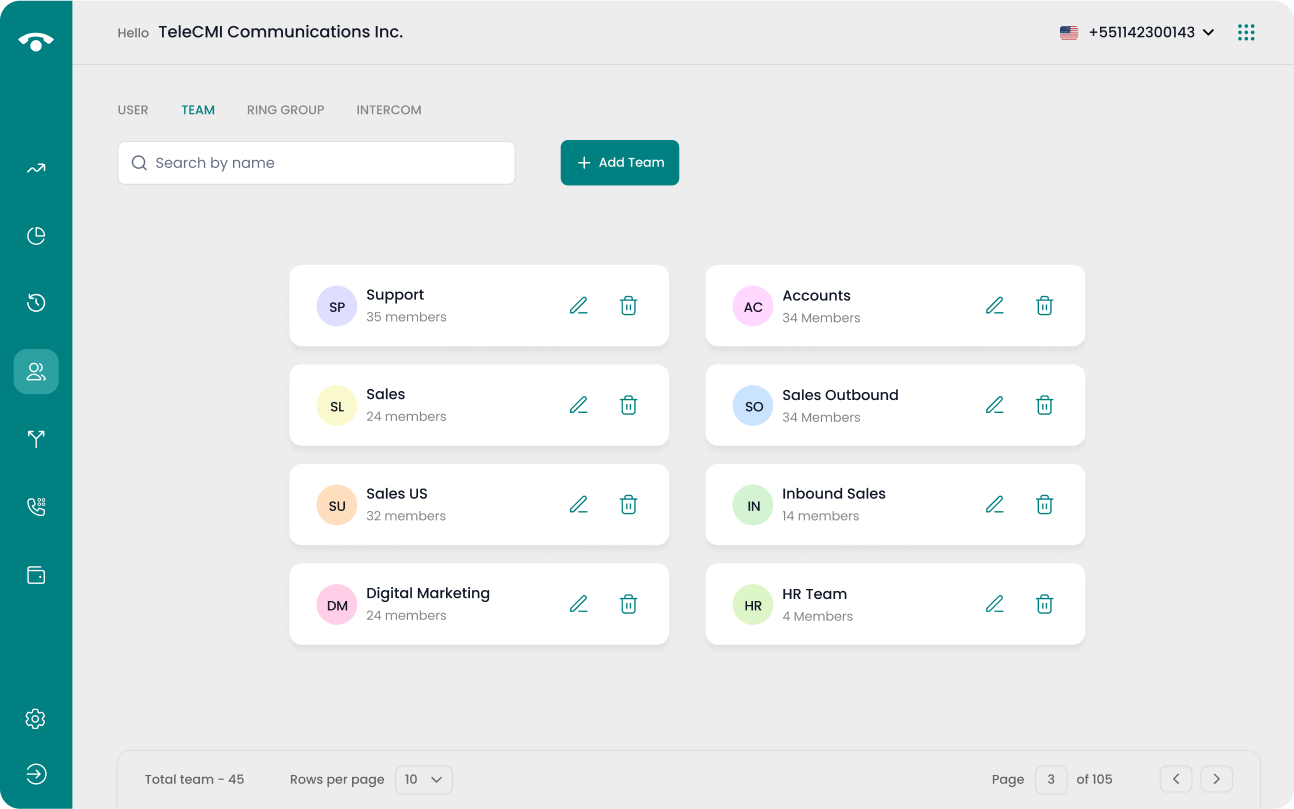Open the pie chart reports icon
The width and height of the screenshot is (1294, 809).
[x=36, y=236]
